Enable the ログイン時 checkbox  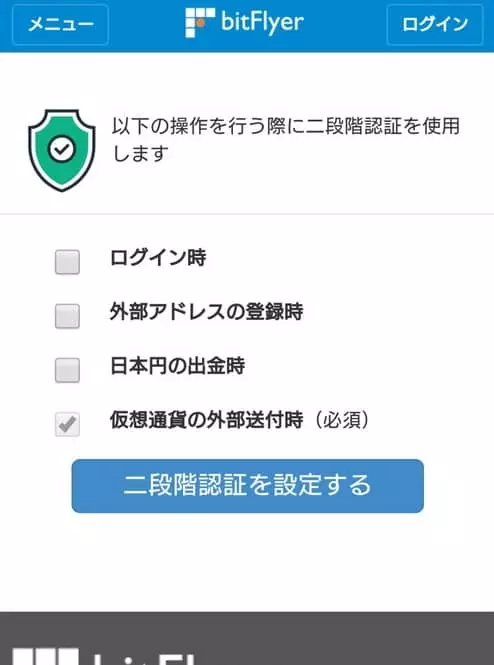67,262
